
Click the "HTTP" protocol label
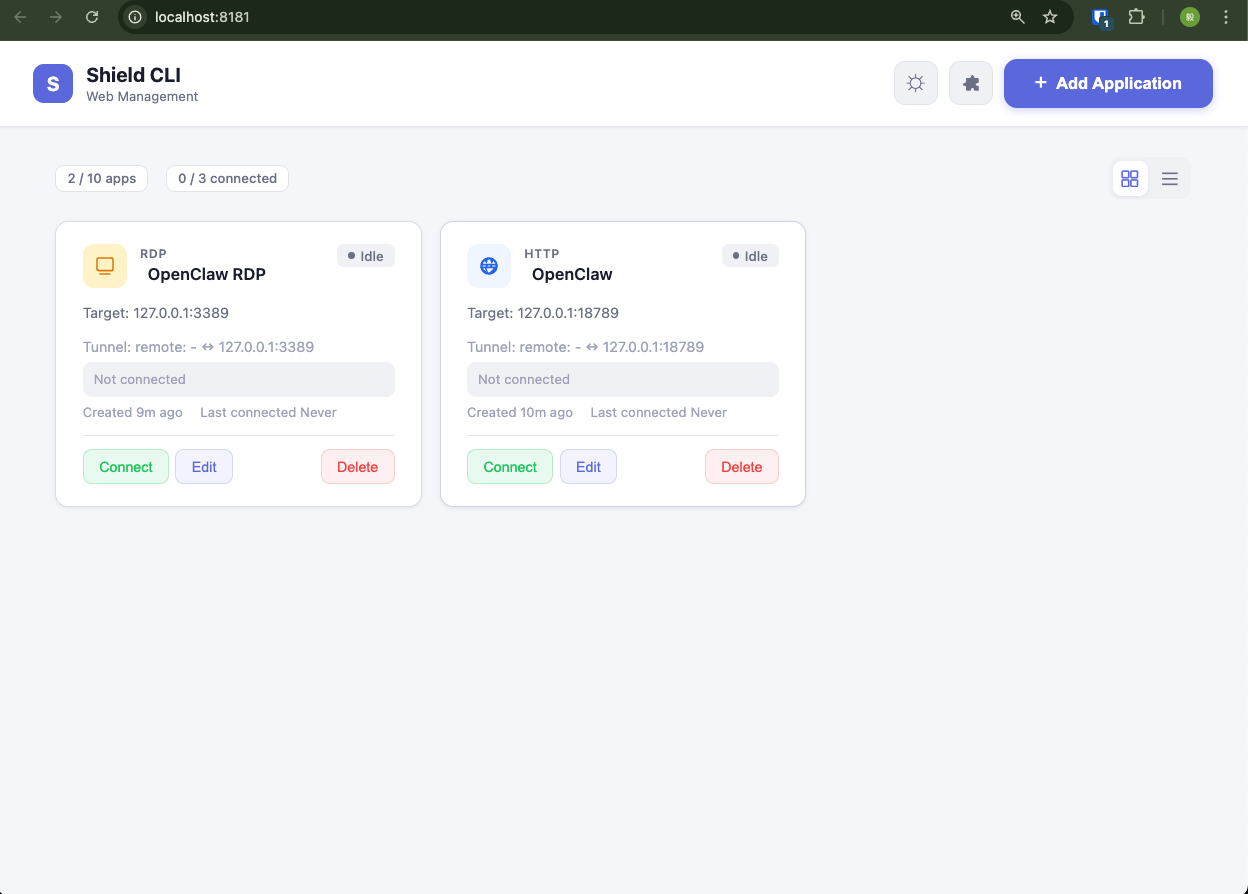pyautogui.click(x=542, y=254)
